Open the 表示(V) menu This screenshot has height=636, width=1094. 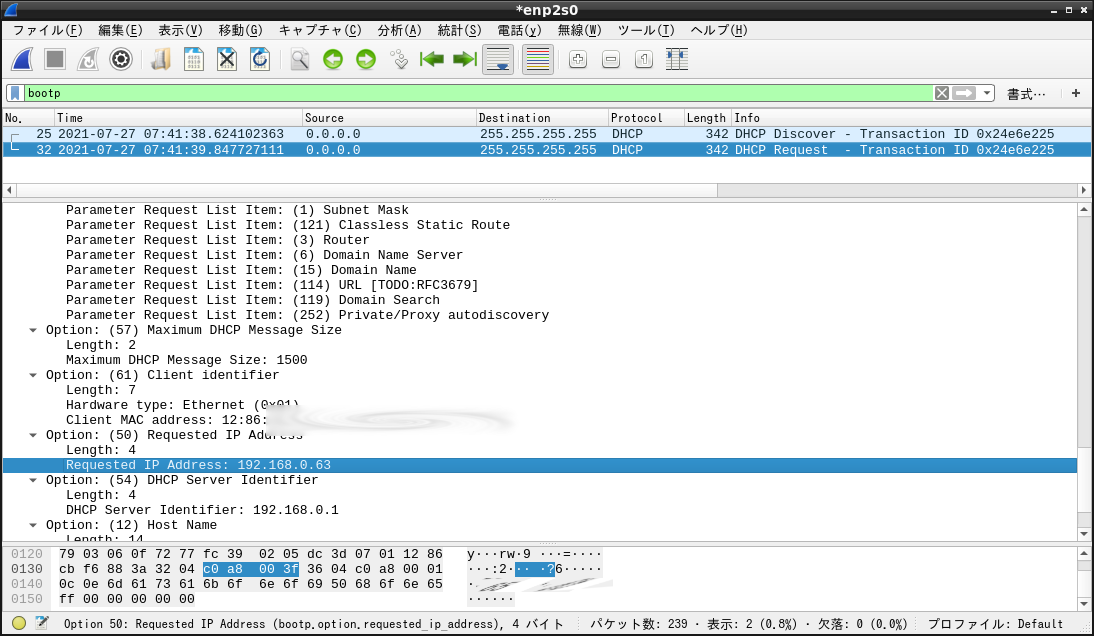(x=180, y=30)
